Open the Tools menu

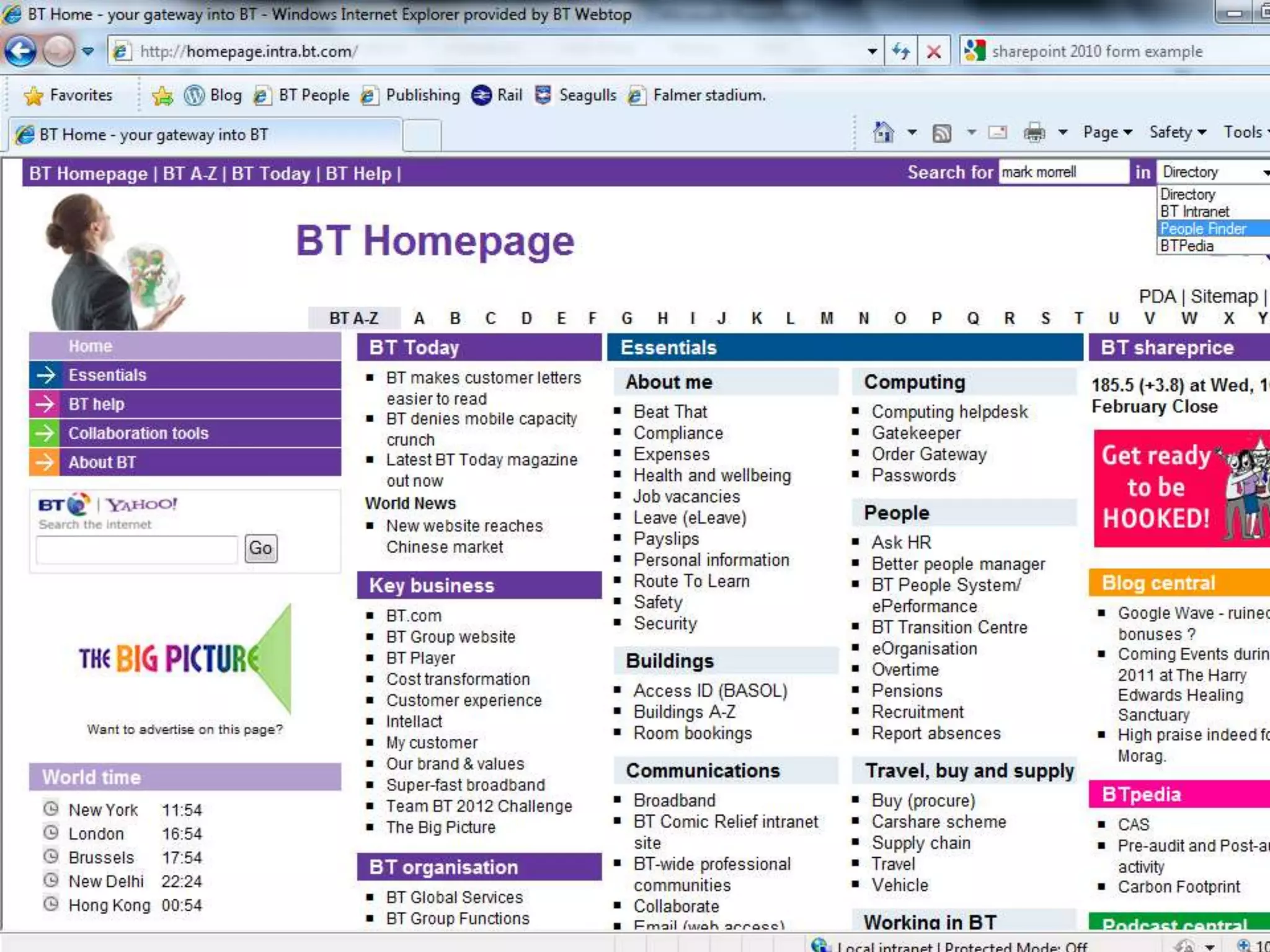click(x=1246, y=132)
